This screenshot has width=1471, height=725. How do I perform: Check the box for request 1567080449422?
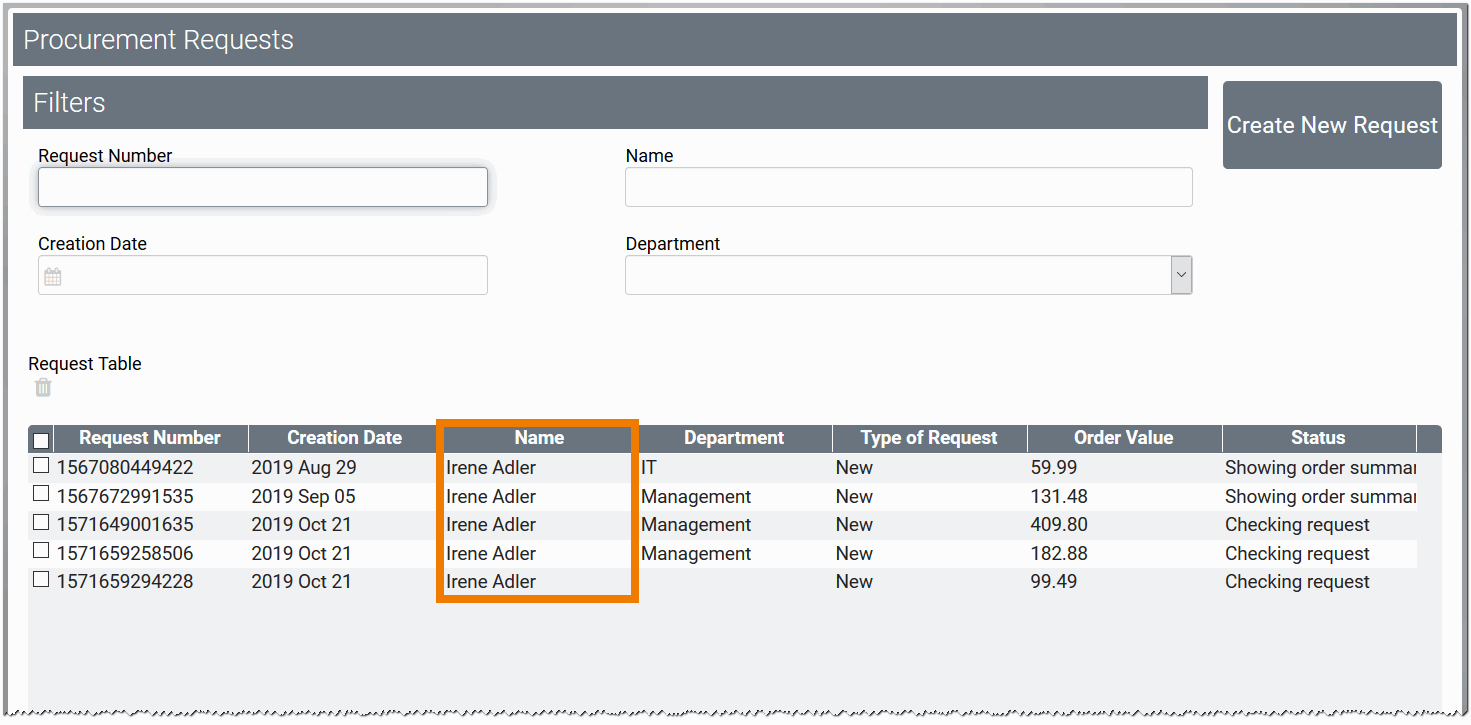41,466
